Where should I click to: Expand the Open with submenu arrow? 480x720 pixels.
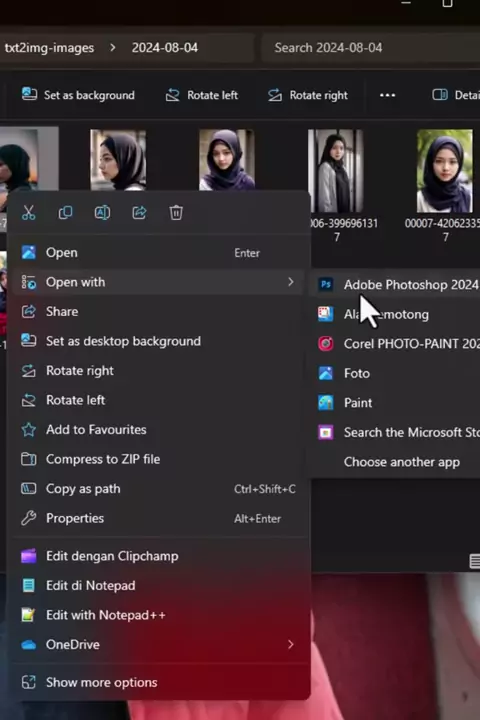290,282
